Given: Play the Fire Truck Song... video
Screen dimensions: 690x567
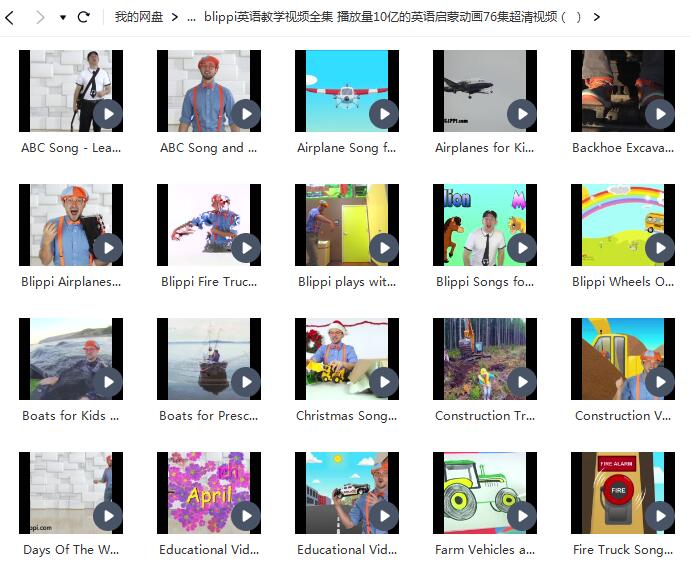Looking at the screenshot, I should (660, 516).
